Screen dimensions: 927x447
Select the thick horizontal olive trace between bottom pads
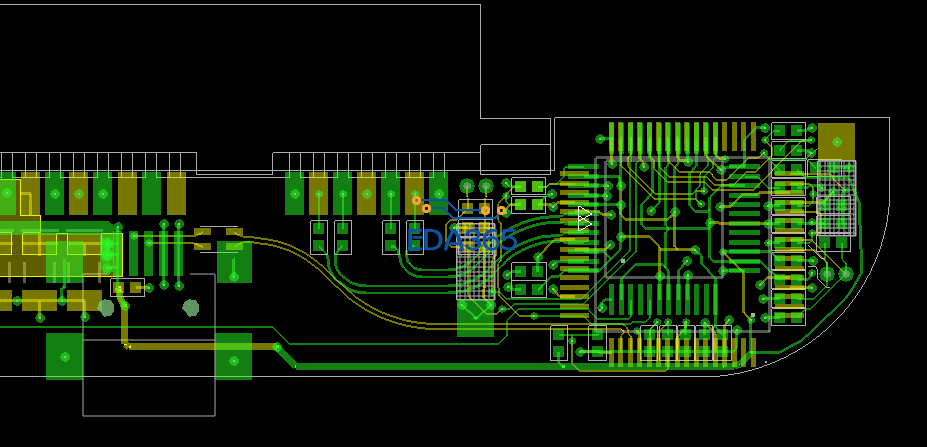201,346
